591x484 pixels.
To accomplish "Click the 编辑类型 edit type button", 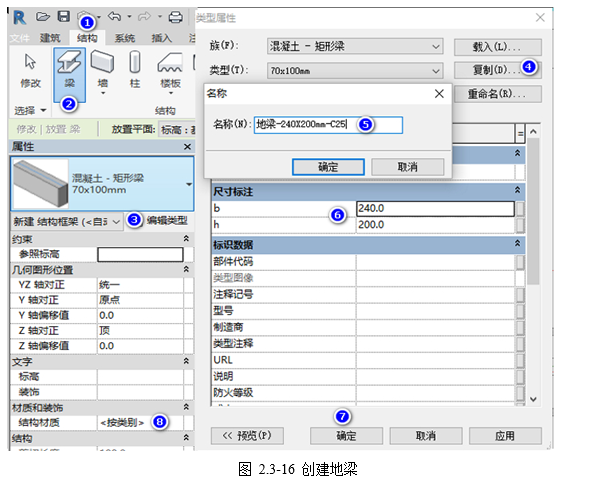I will click(167, 221).
